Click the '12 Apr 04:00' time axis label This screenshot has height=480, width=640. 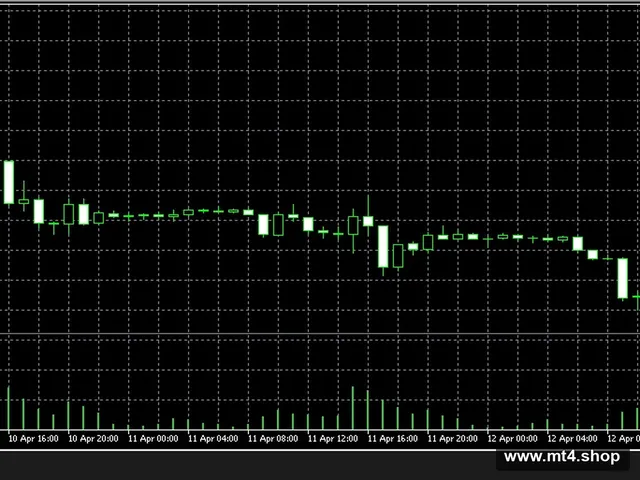click(x=572, y=439)
